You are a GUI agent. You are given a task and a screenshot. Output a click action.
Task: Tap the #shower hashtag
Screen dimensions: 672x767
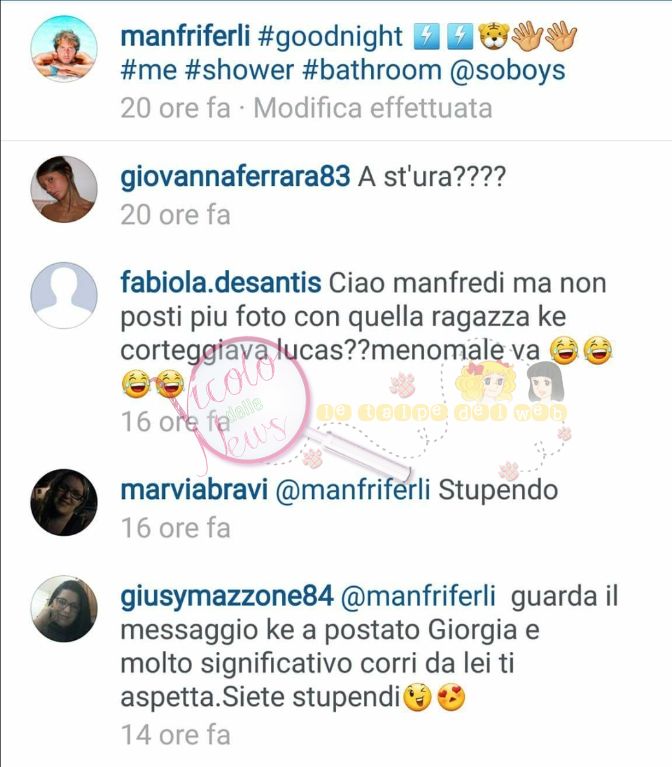(239, 70)
